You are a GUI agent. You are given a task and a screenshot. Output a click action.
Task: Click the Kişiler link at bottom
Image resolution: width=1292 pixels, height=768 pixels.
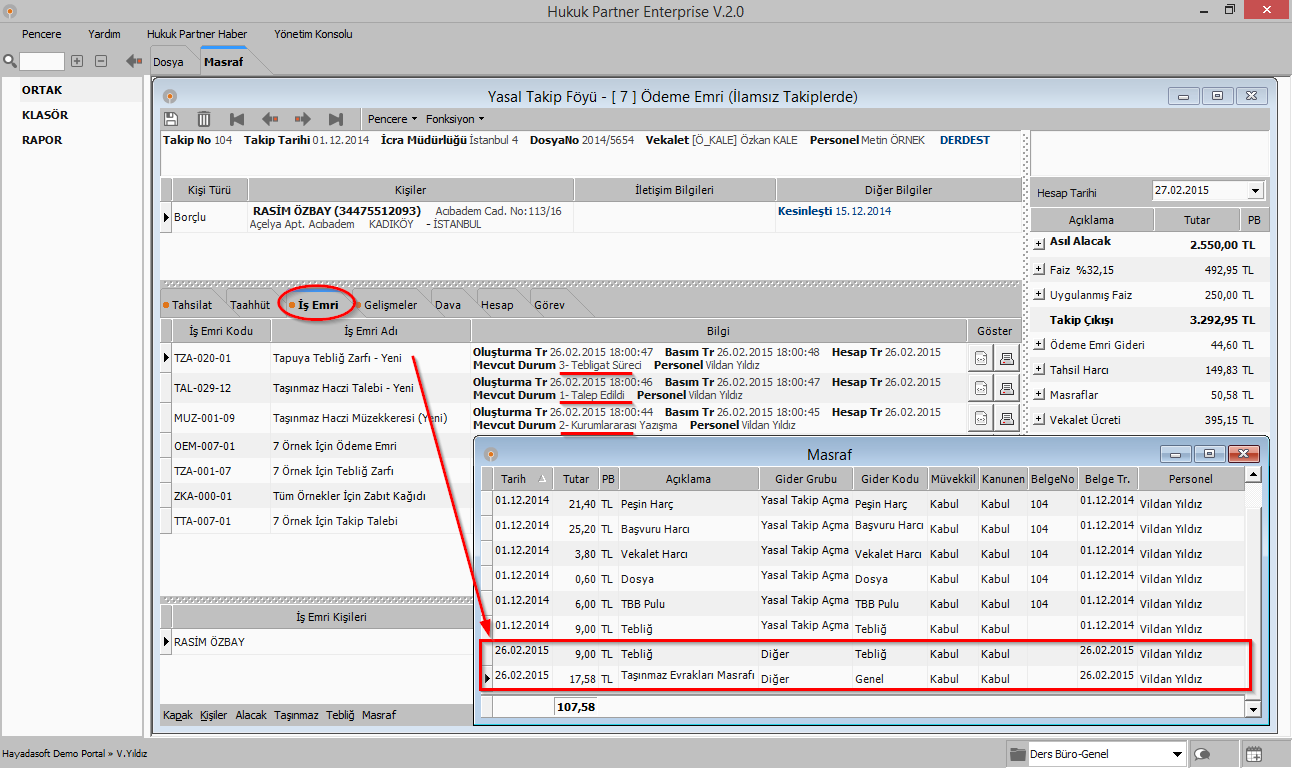point(213,715)
